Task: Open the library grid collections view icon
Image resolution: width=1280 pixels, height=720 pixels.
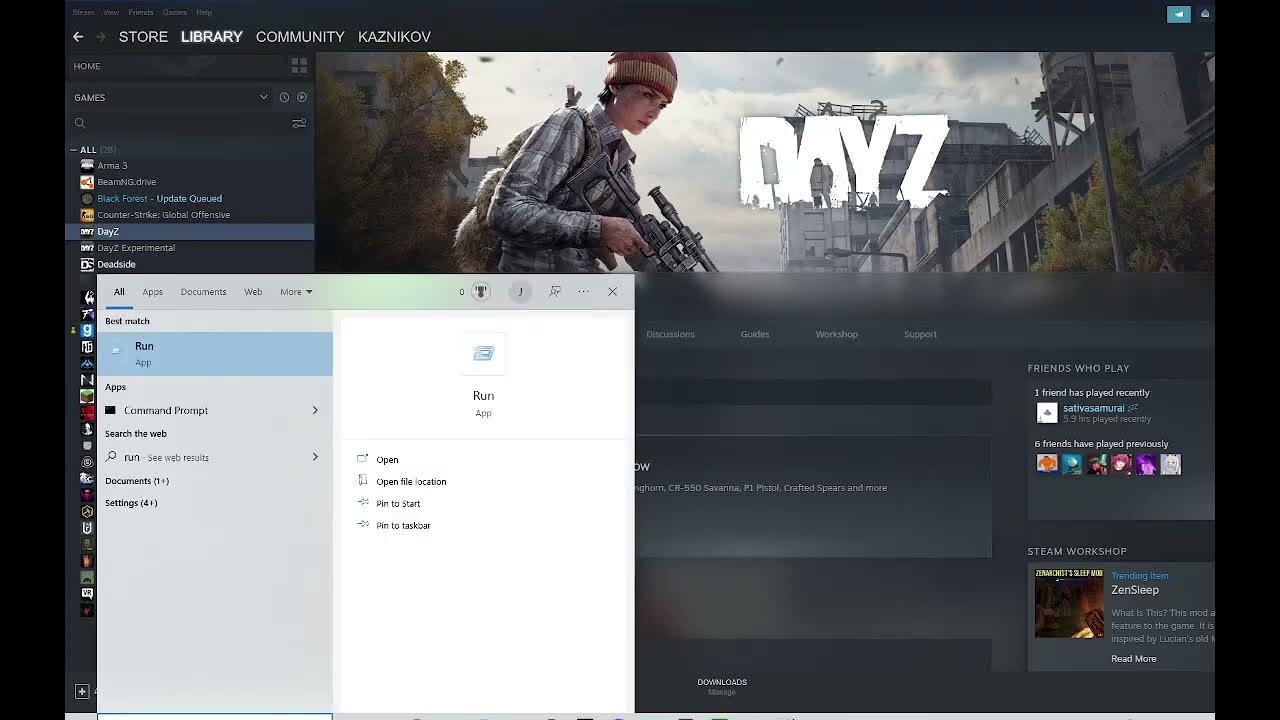Action: (x=298, y=66)
